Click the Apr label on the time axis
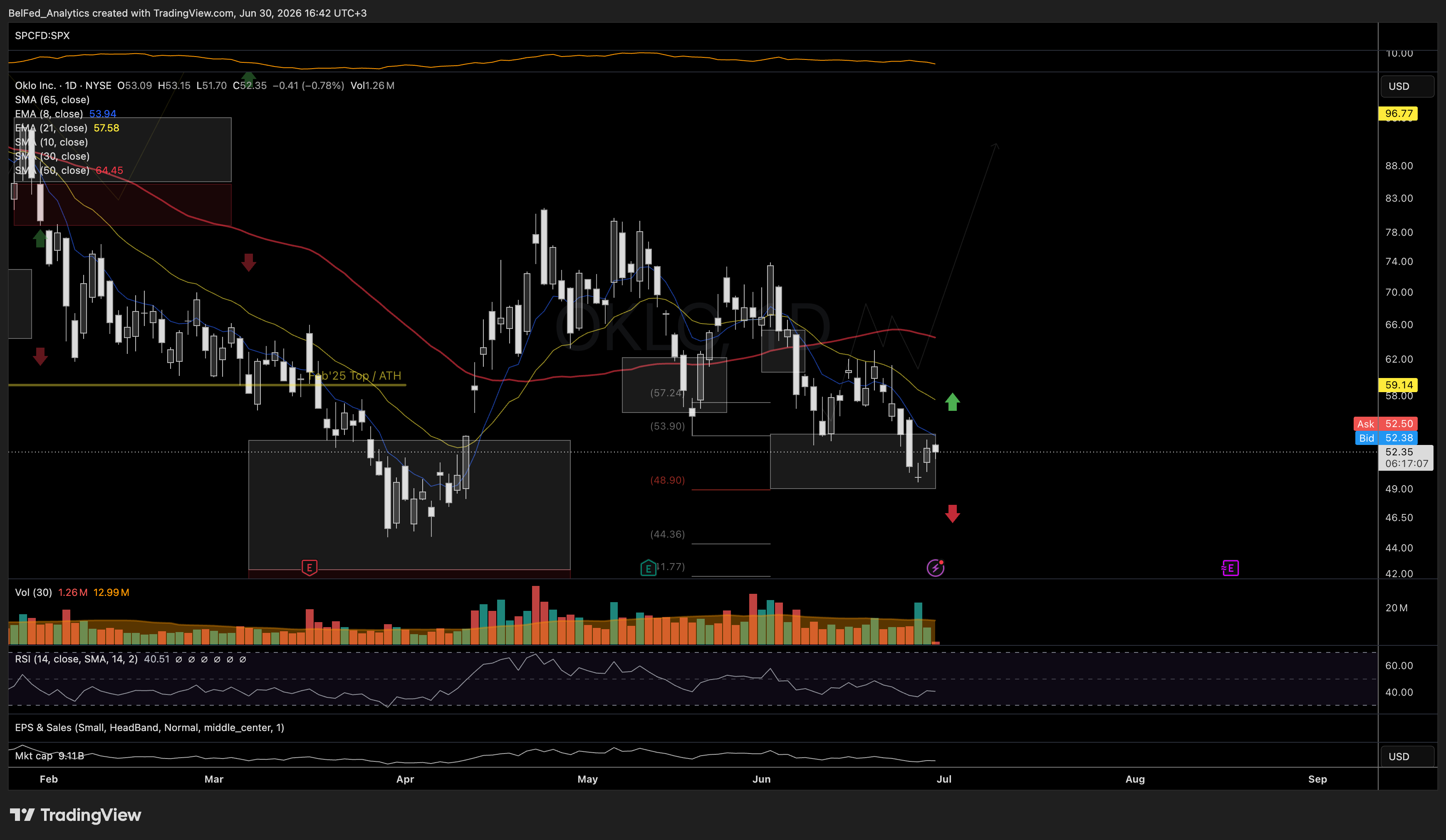 (x=405, y=779)
